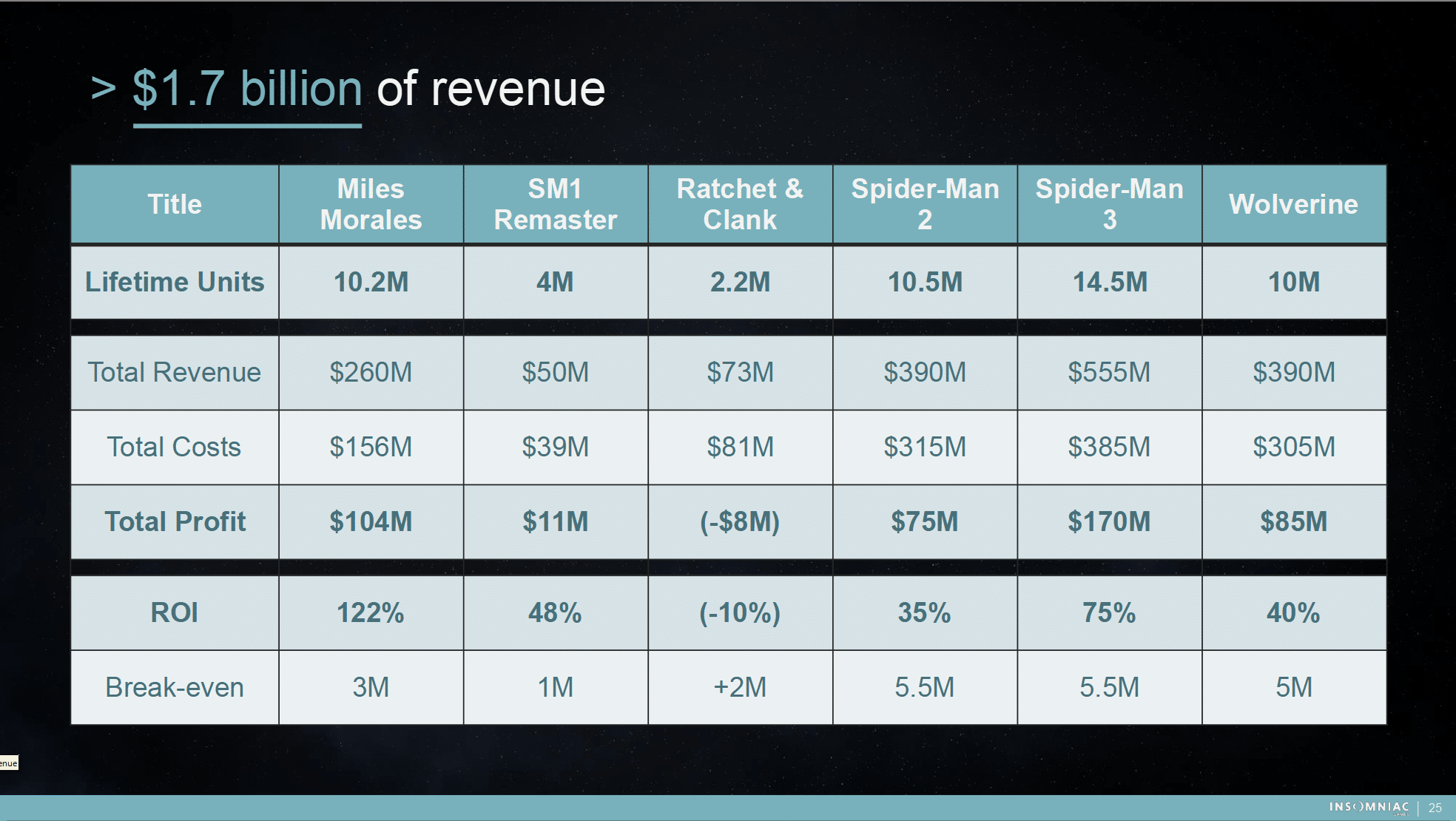Screen dimensions: 1456x821
Task: Click the Insomniac logo in footer
Action: coord(1369,808)
